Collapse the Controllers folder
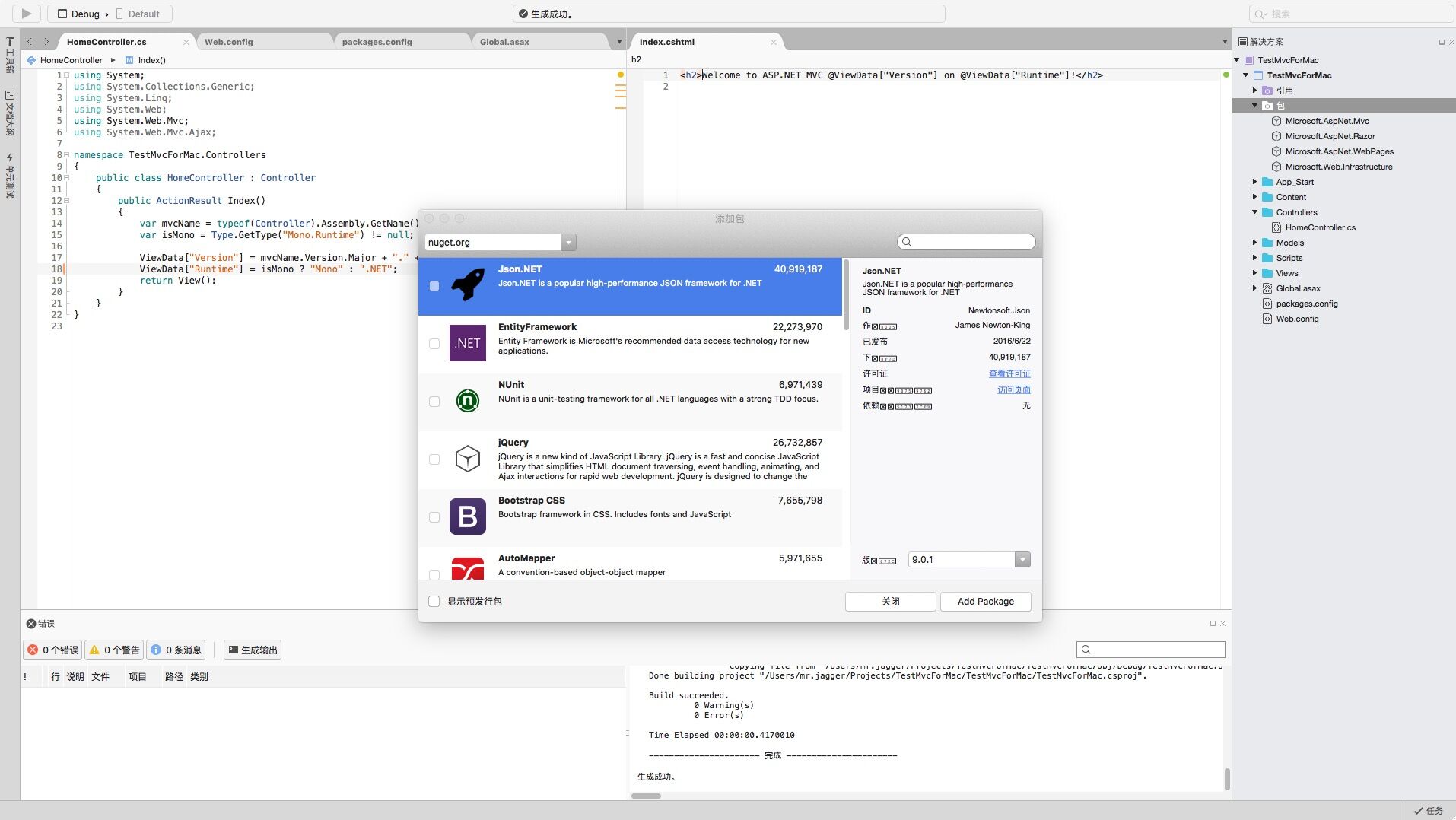This screenshot has height=820, width=1456. pos(1255,212)
